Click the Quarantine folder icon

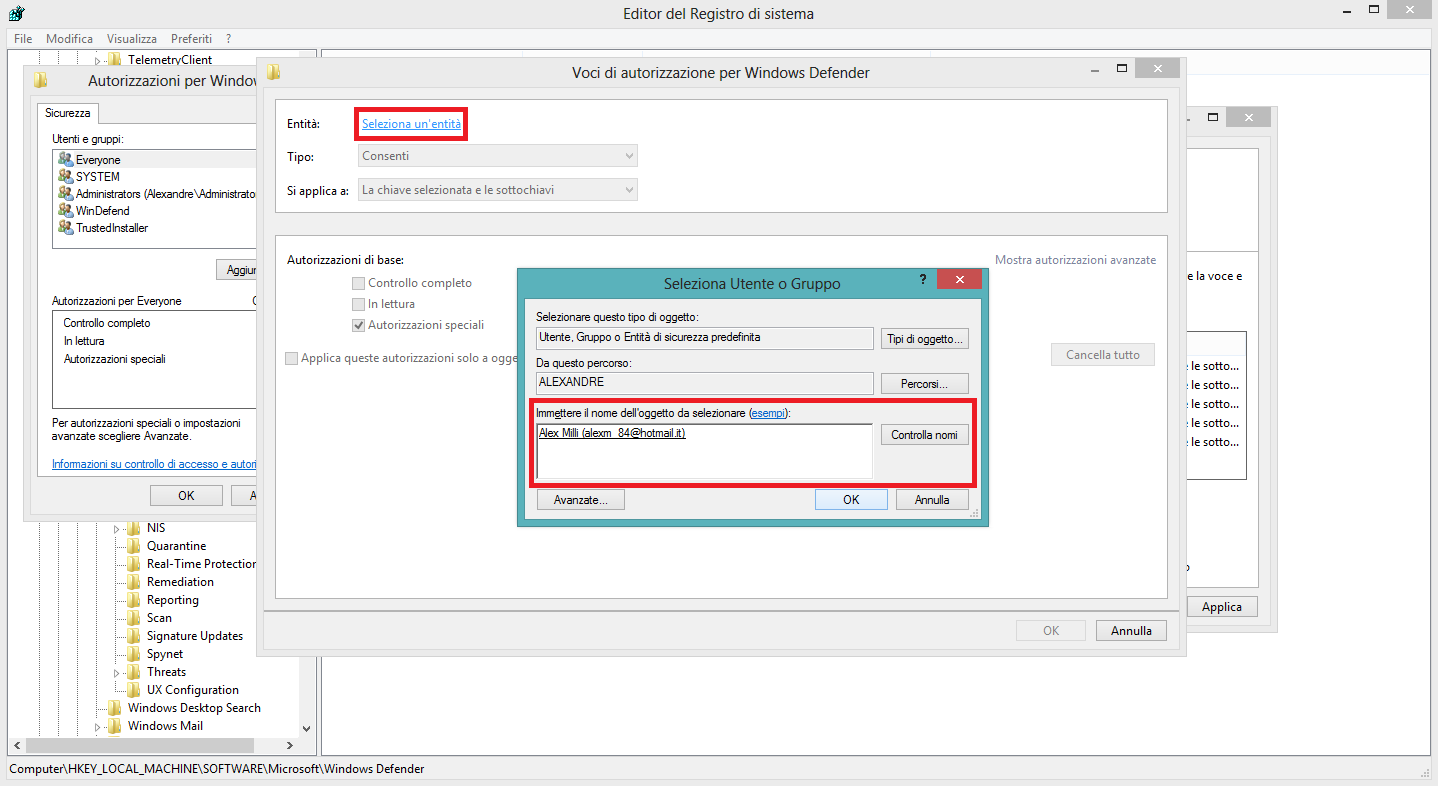134,546
